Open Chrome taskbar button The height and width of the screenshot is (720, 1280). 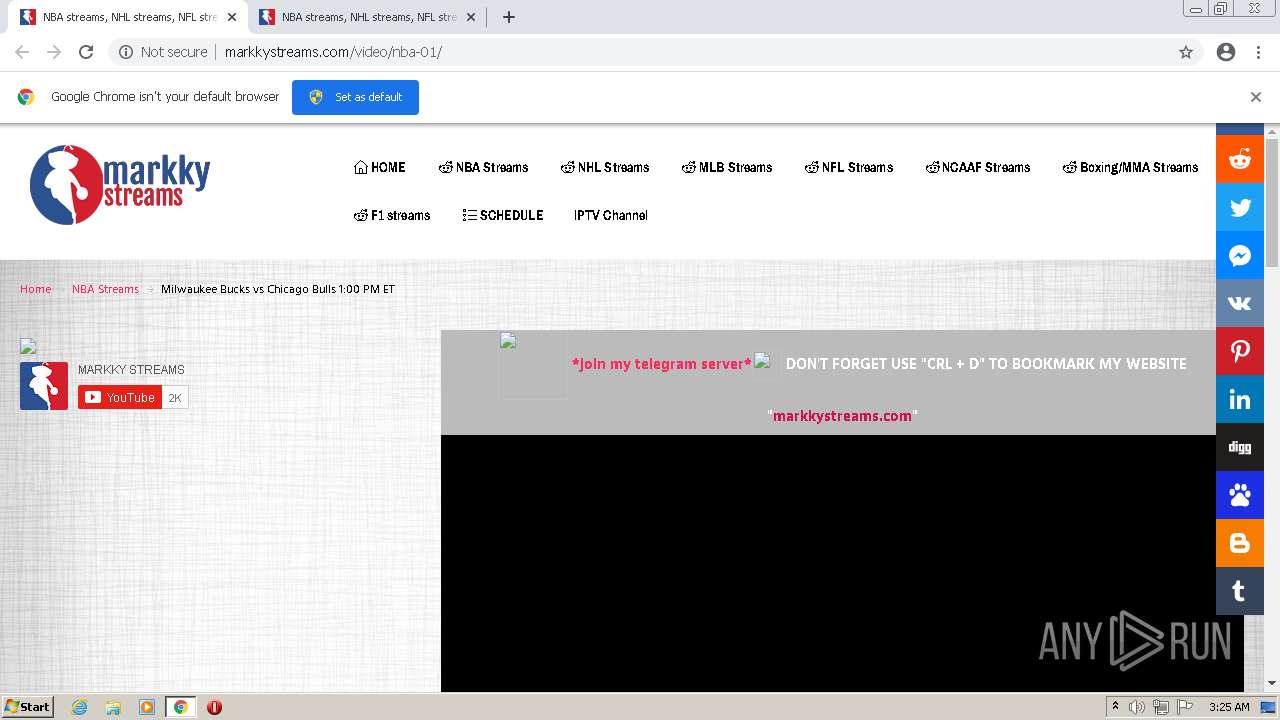pyautogui.click(x=181, y=707)
